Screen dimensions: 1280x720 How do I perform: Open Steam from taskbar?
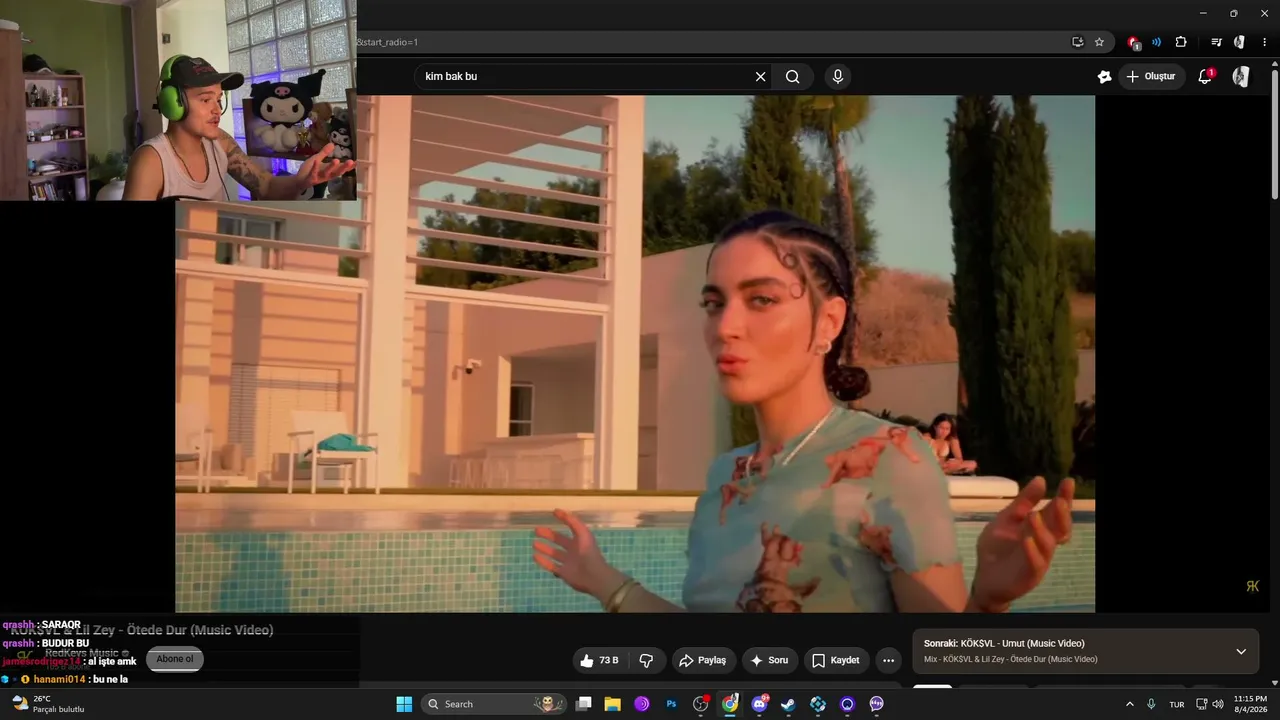789,704
